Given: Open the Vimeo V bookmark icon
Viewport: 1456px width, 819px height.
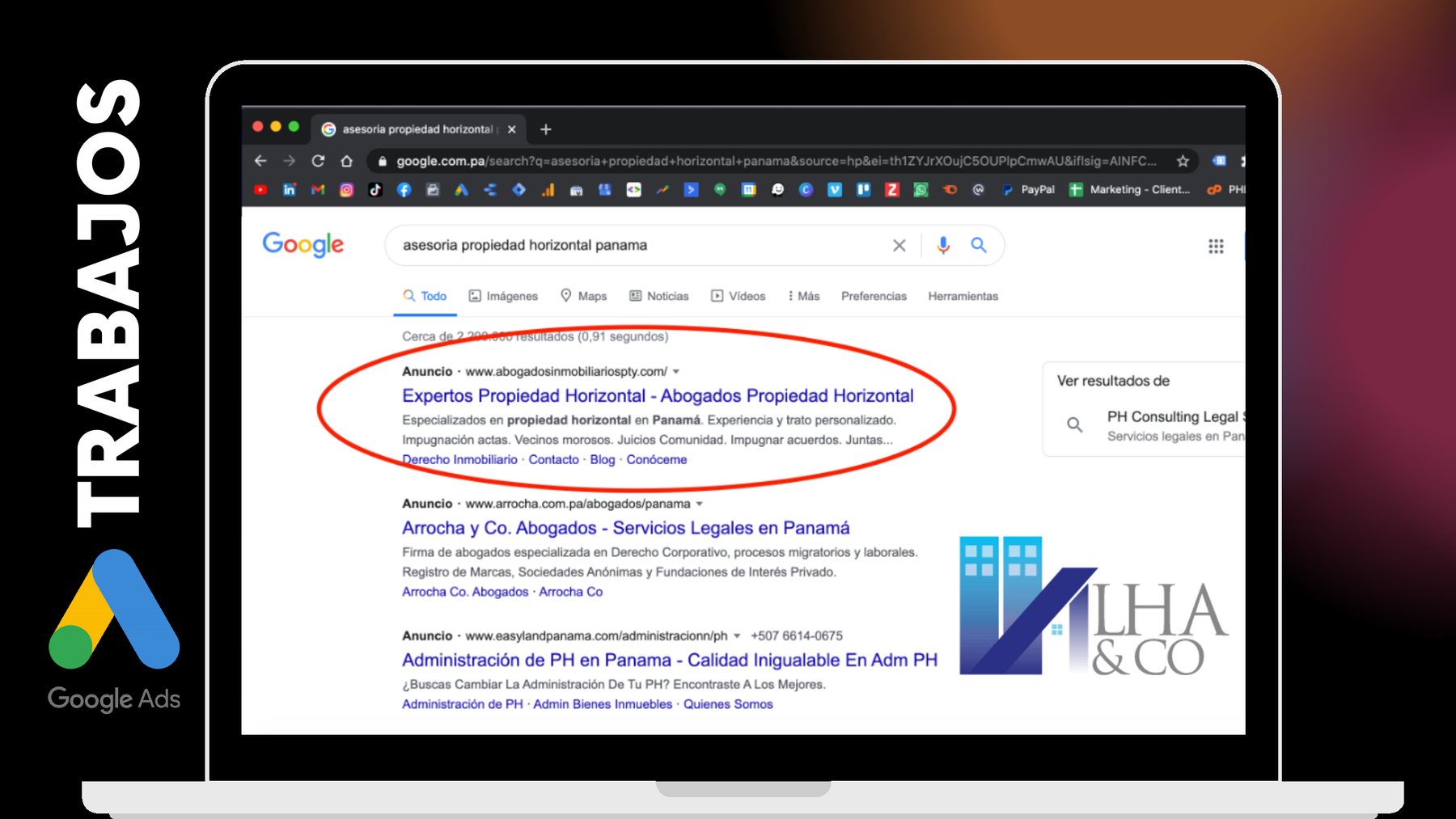Looking at the screenshot, I should [x=835, y=190].
